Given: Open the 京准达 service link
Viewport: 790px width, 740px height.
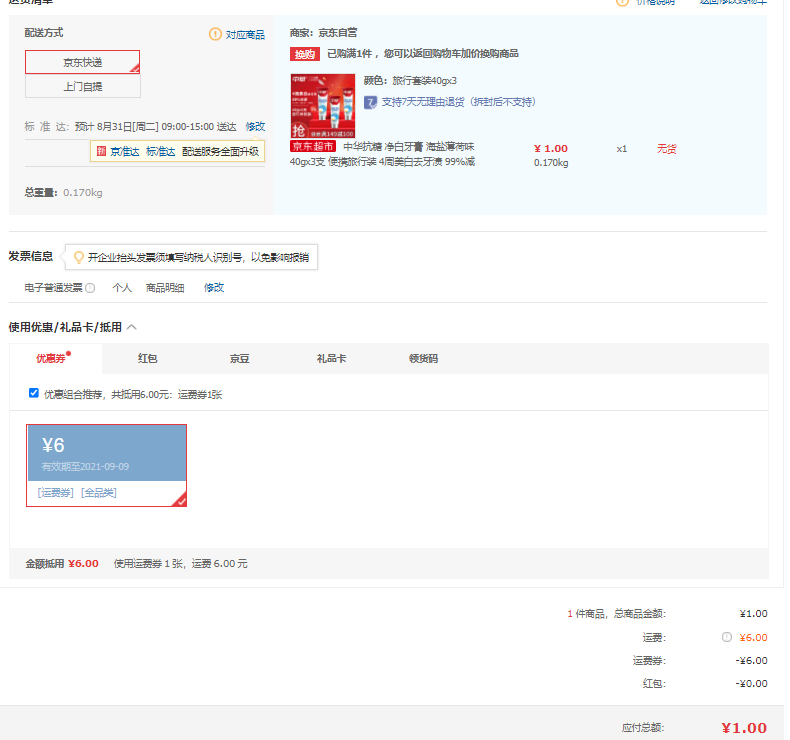Looking at the screenshot, I should [x=125, y=151].
